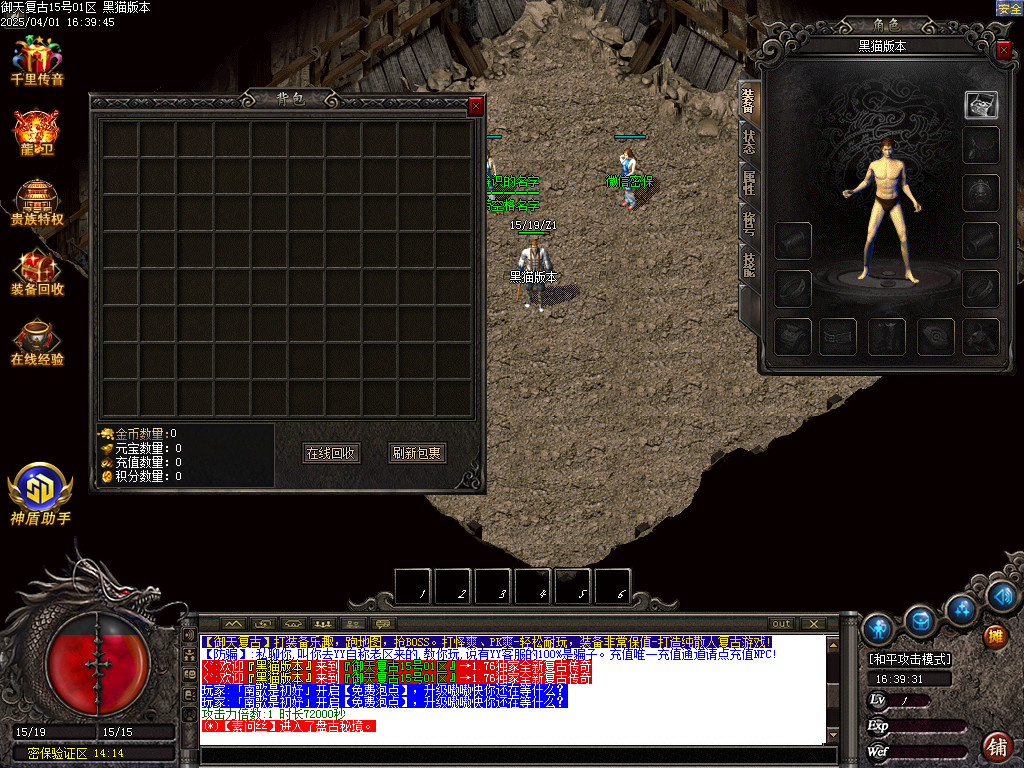The width and height of the screenshot is (1024, 768).
Task: Open 在线经验 online experience icon
Action: (x=36, y=340)
